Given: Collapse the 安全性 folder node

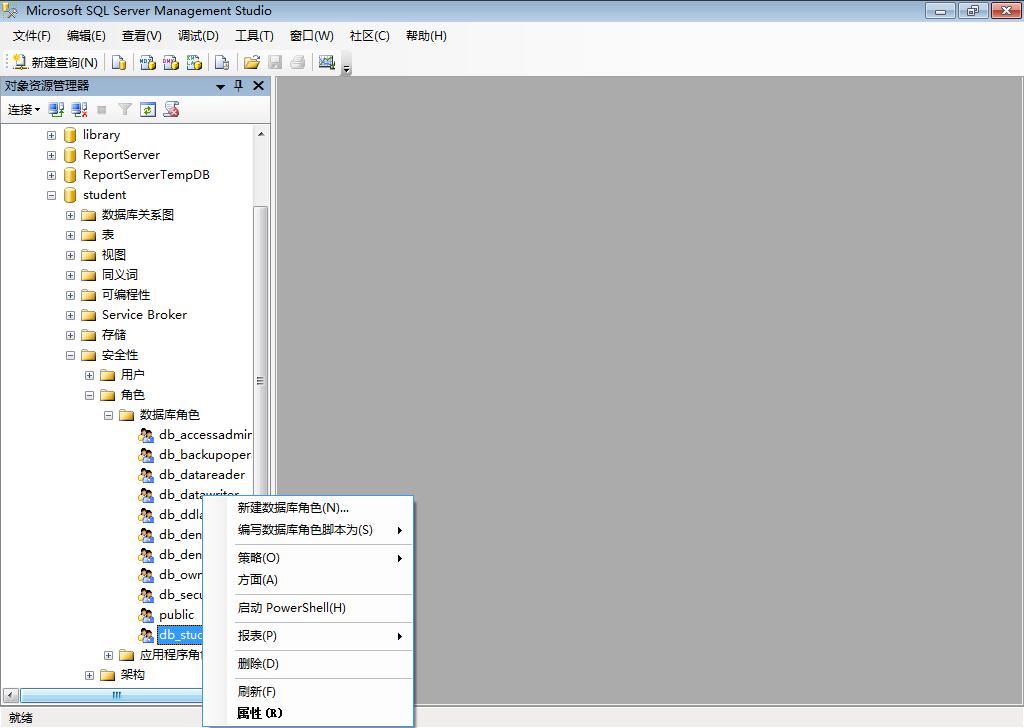Looking at the screenshot, I should tap(71, 355).
